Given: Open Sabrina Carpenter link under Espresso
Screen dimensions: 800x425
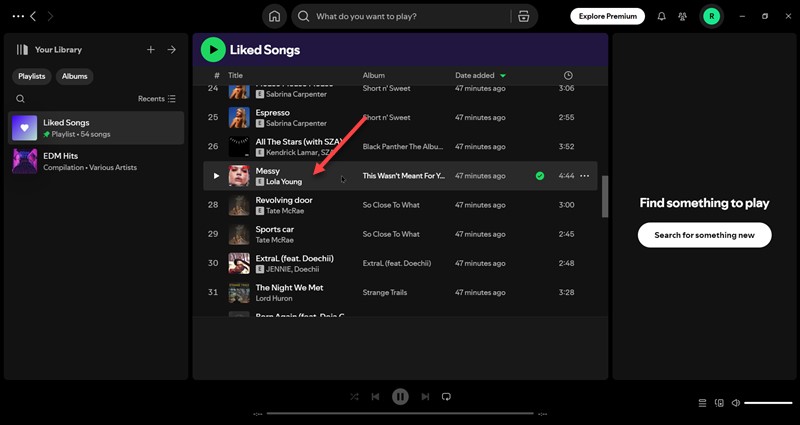Looking at the screenshot, I should 296,123.
